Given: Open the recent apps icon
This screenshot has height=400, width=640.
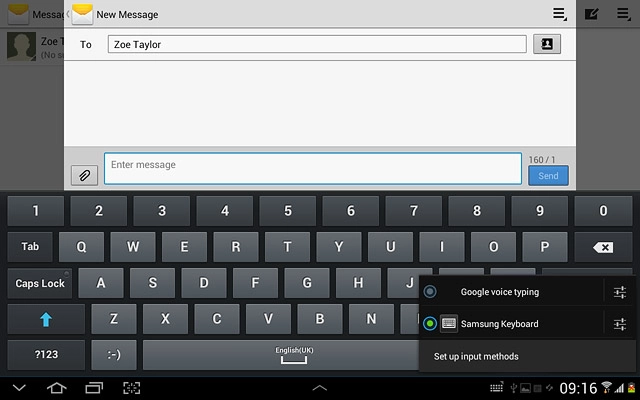Looking at the screenshot, I should click(x=94, y=388).
